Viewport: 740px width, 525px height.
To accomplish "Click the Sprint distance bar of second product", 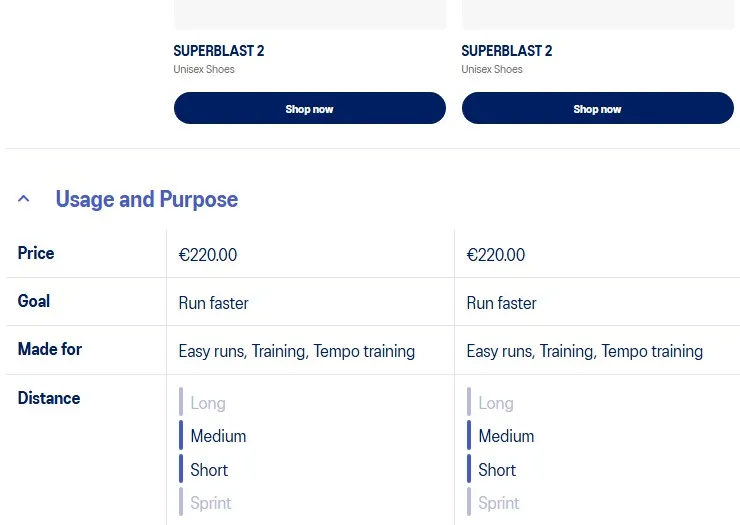I will [x=469, y=502].
